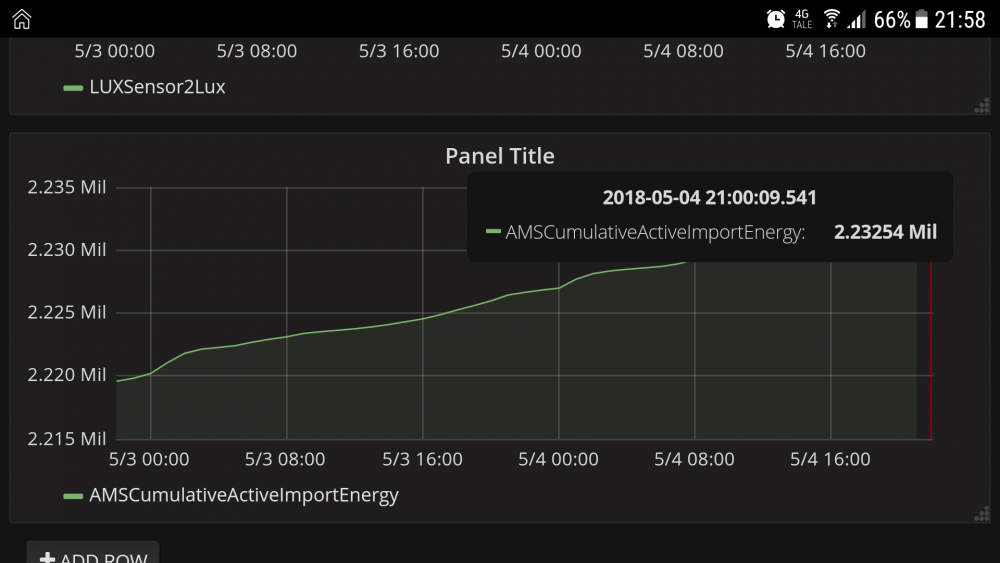
Task: Grab the energy panel resize handle
Action: [x=982, y=514]
